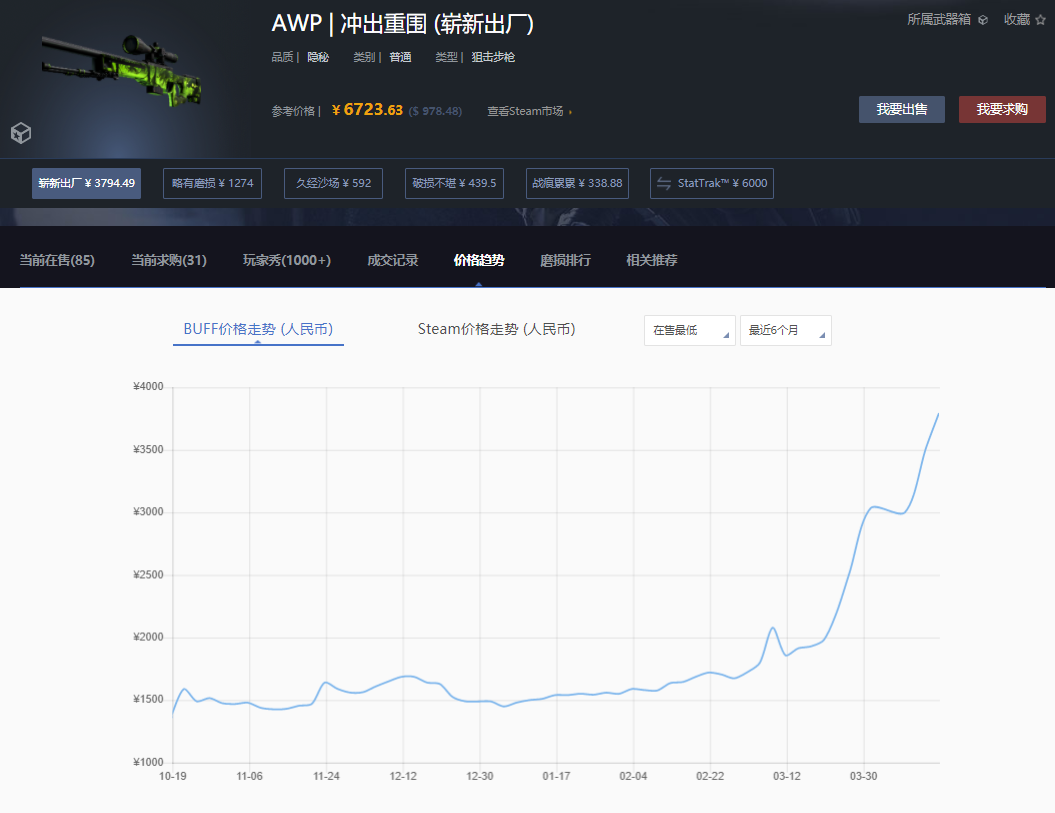Image resolution: width=1055 pixels, height=813 pixels.
Task: Click the 3D inspect cube icon
Action: pos(21,133)
